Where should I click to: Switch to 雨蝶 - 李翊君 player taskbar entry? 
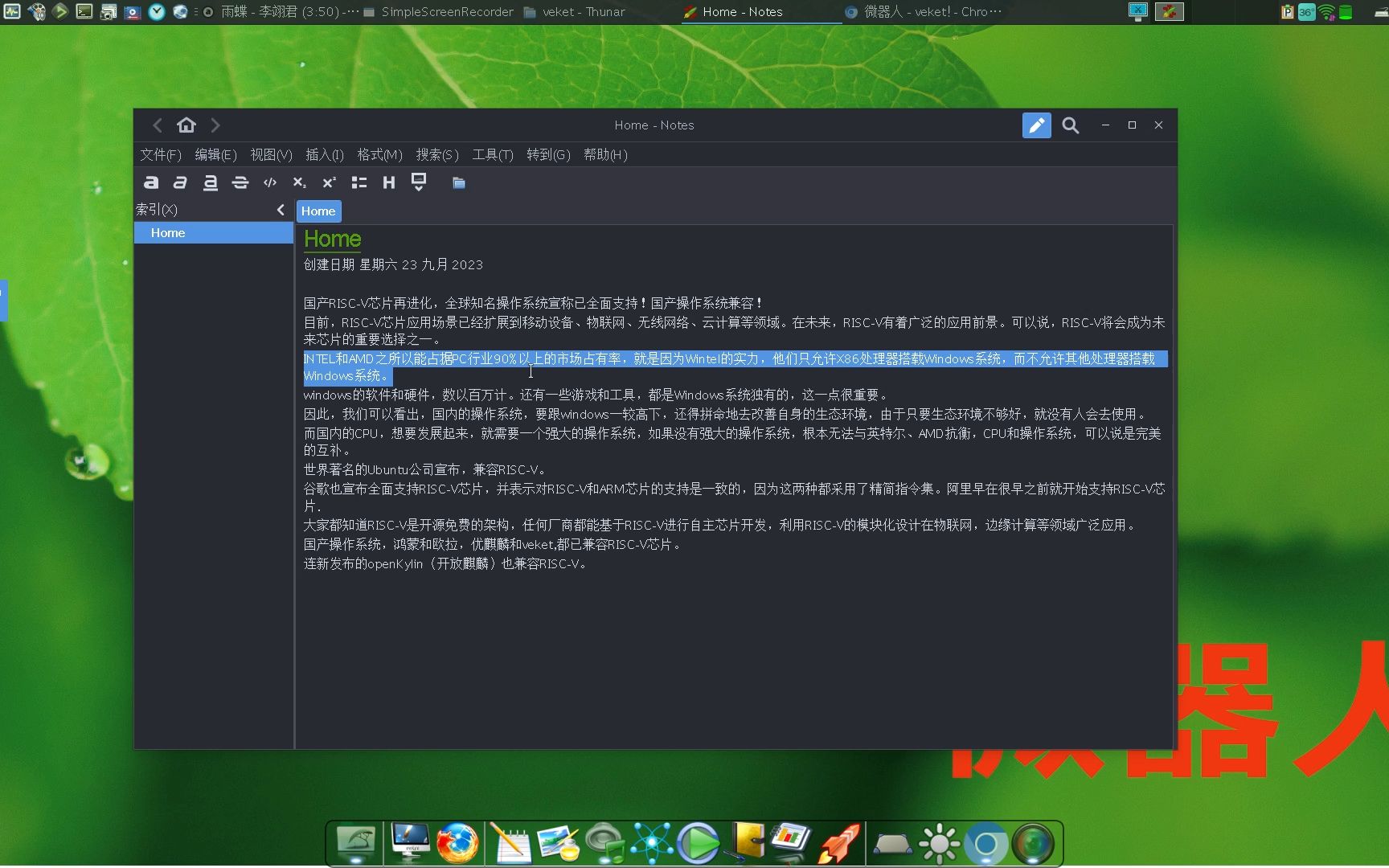(x=281, y=12)
